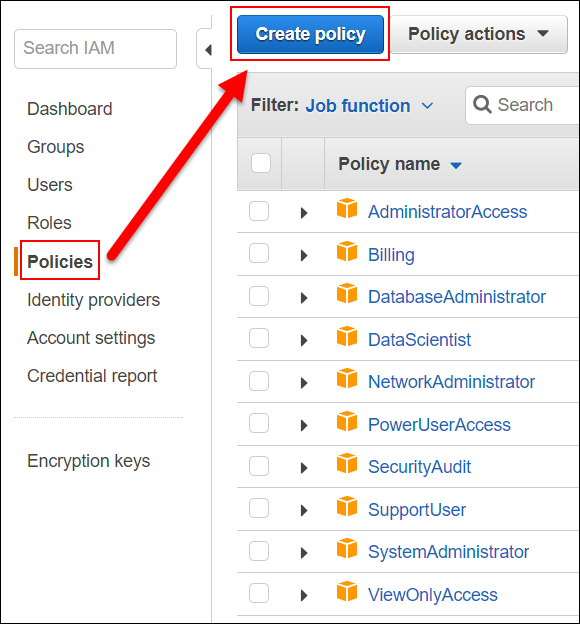Expand the SecurityAudit row details
This screenshot has height=624, width=580.
(304, 468)
